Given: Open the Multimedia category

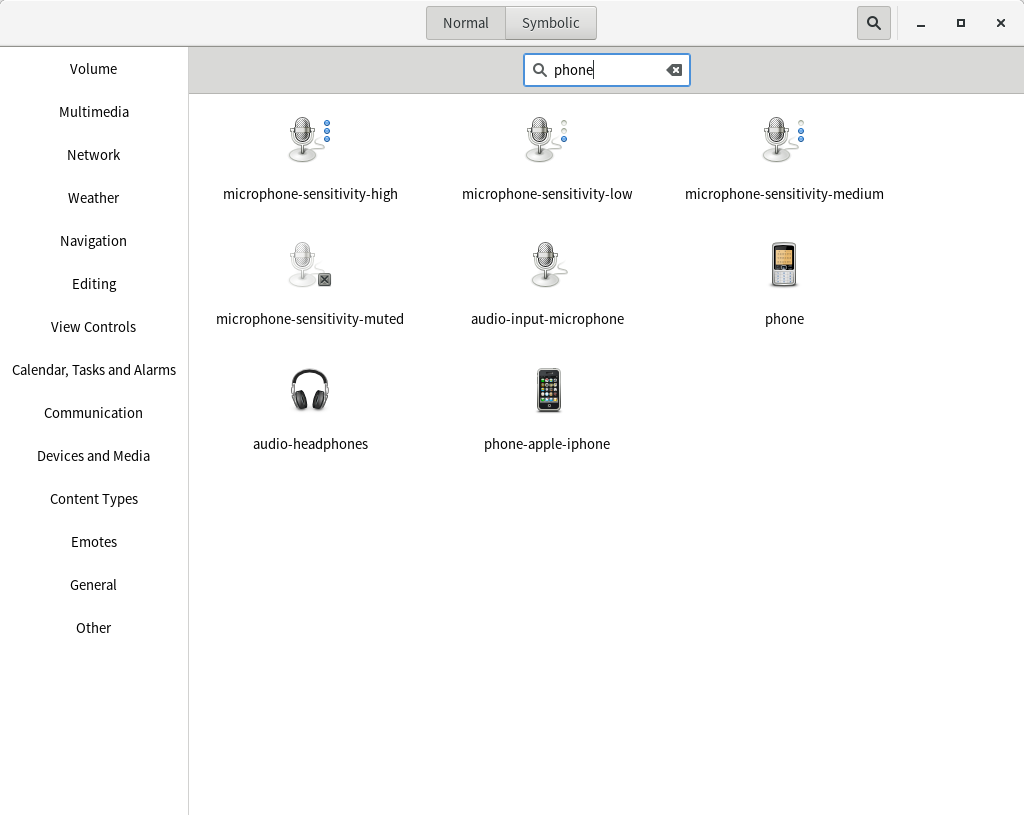Looking at the screenshot, I should pos(93,112).
